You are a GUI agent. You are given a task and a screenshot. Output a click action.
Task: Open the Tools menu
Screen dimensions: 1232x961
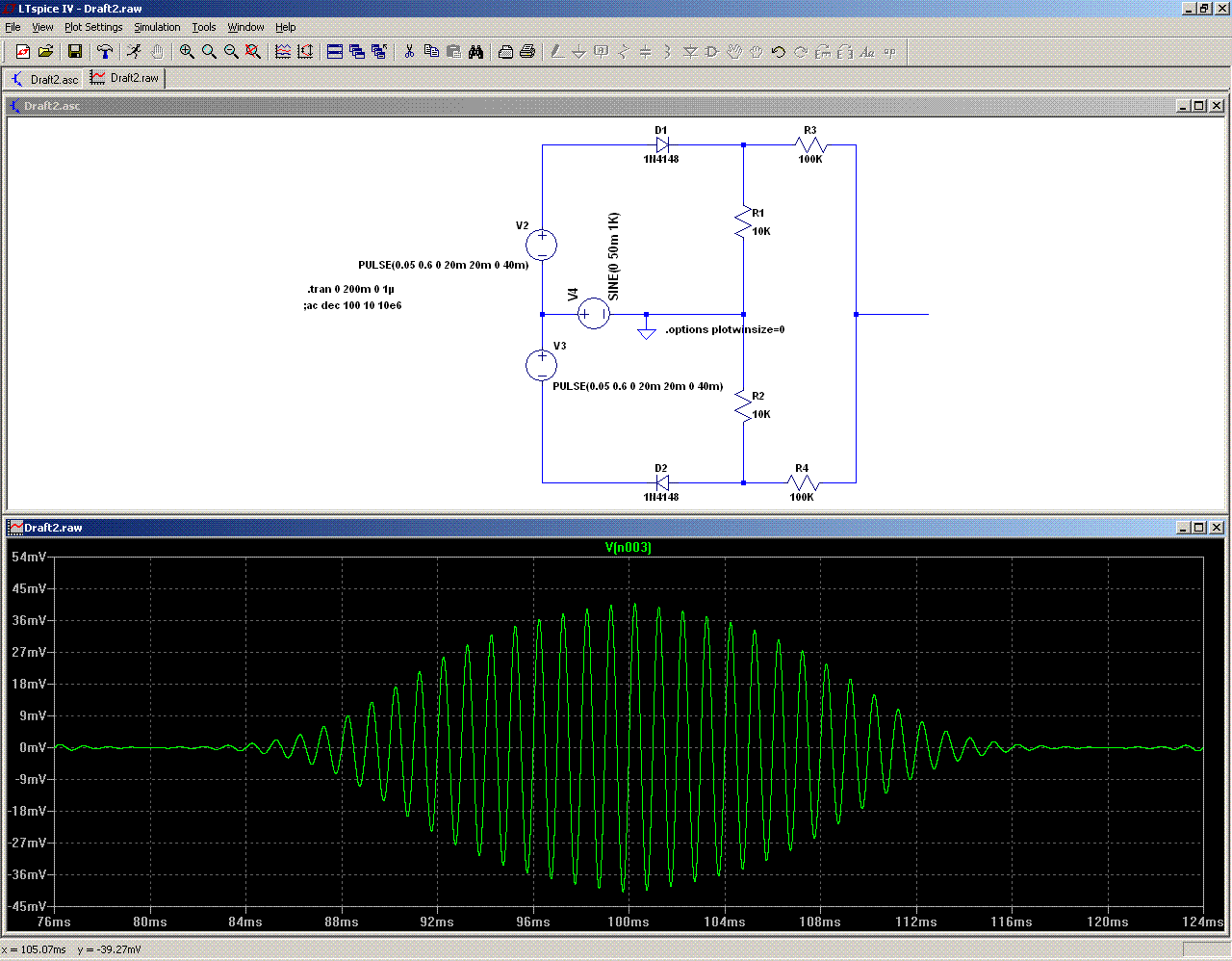coord(203,27)
